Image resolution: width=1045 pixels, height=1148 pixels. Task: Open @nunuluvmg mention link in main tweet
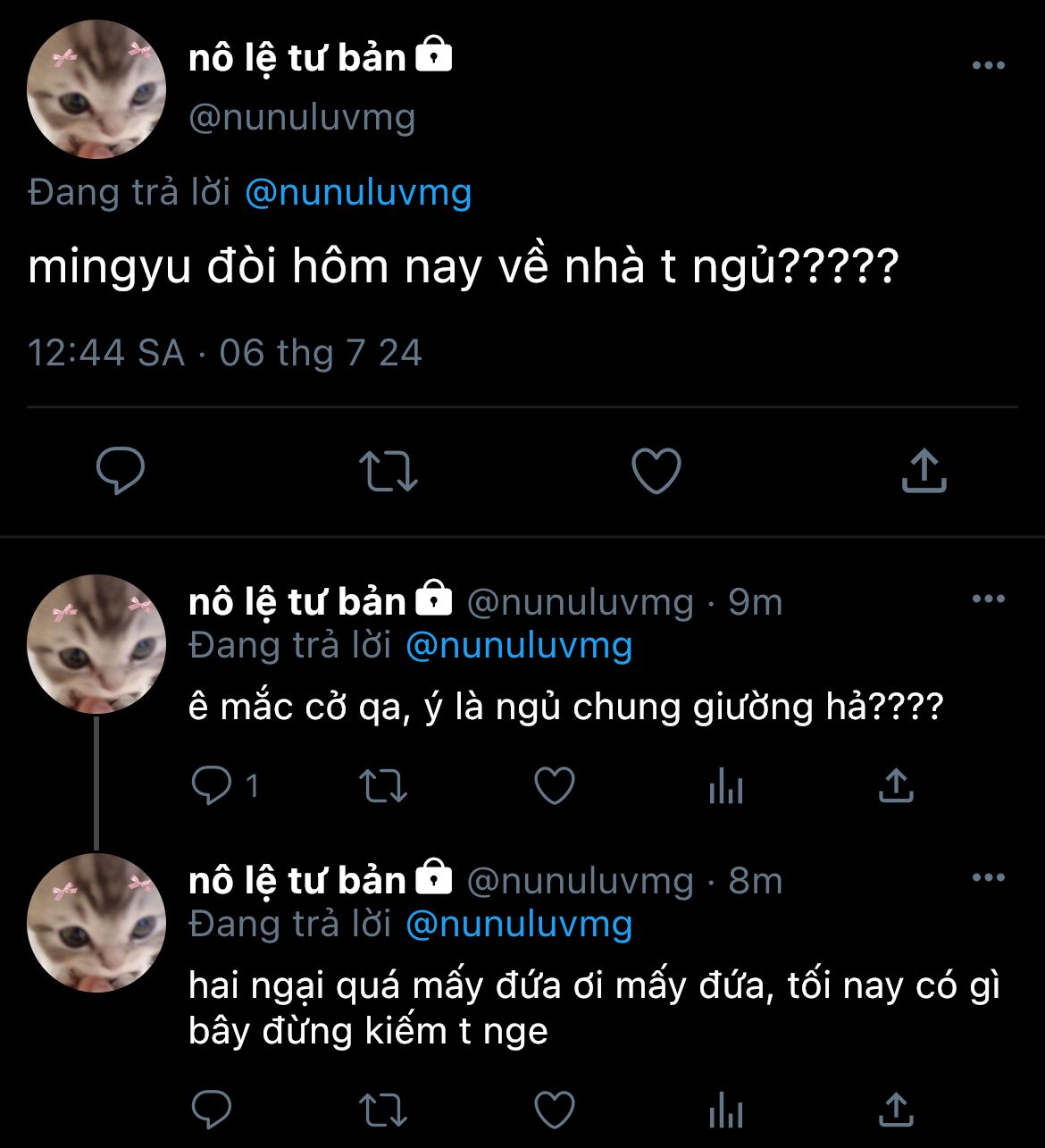coord(357,193)
